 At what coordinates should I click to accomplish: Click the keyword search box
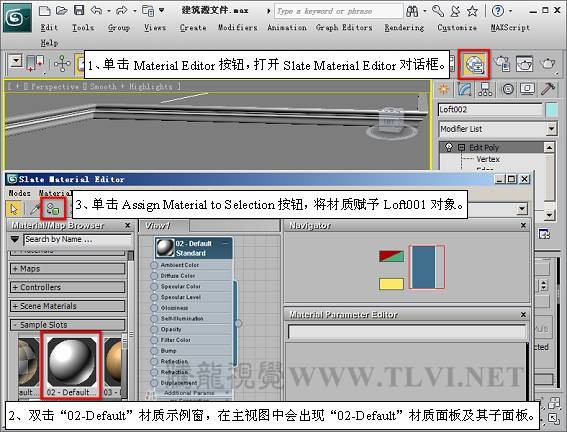pos(338,11)
